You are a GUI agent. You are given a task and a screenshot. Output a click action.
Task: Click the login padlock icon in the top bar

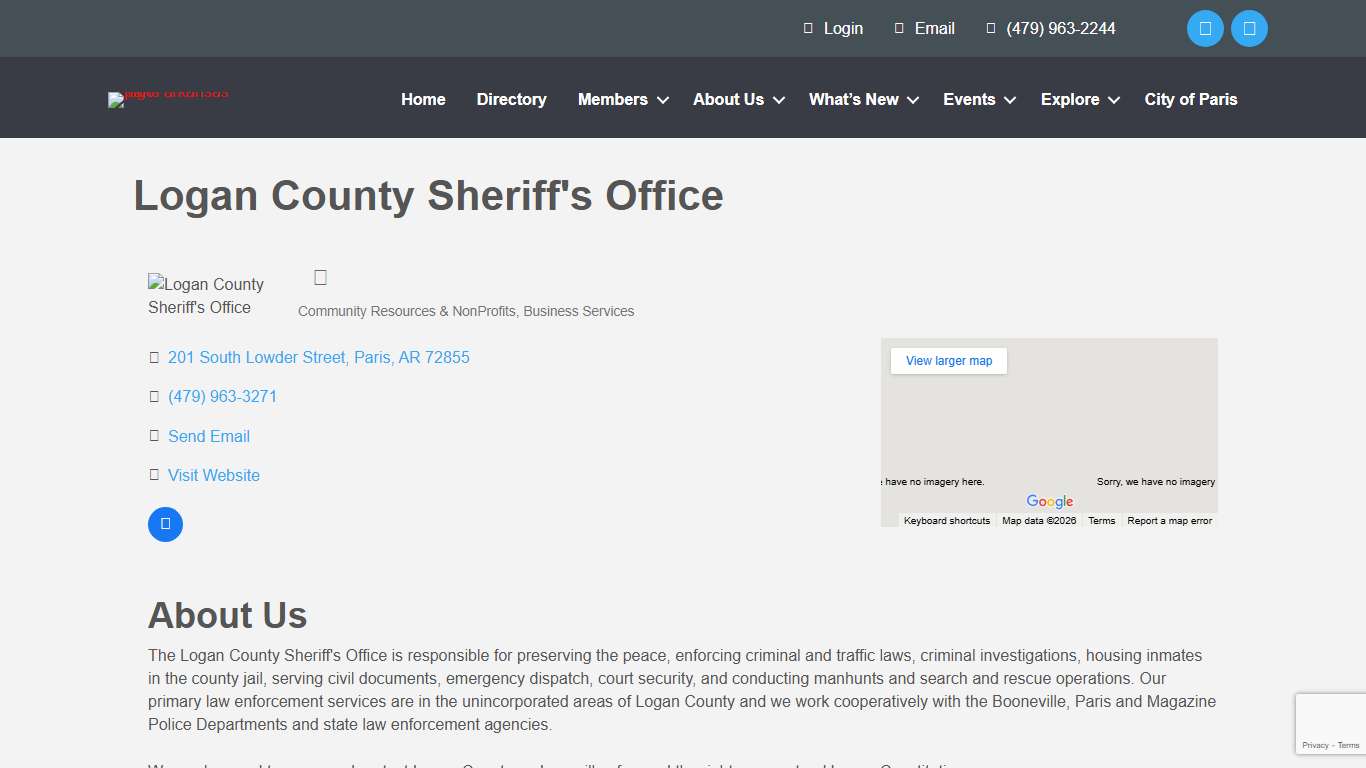pyautogui.click(x=808, y=28)
